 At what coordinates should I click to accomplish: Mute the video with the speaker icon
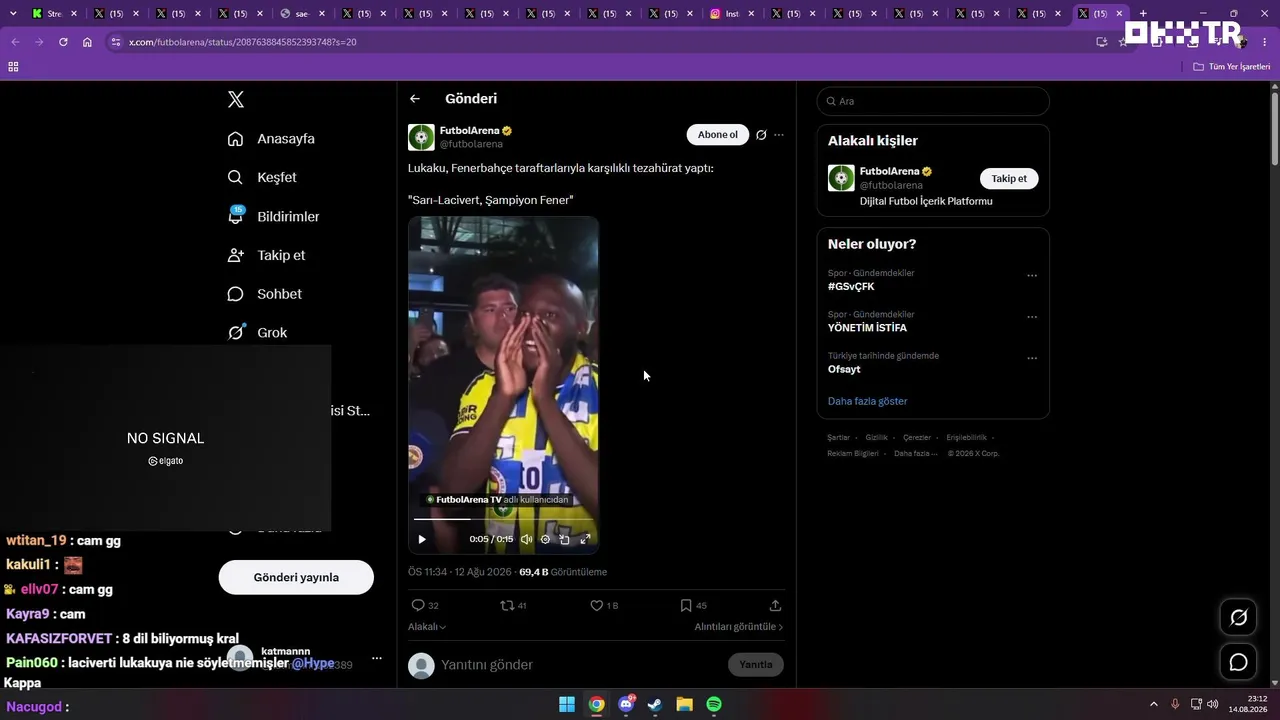526,539
